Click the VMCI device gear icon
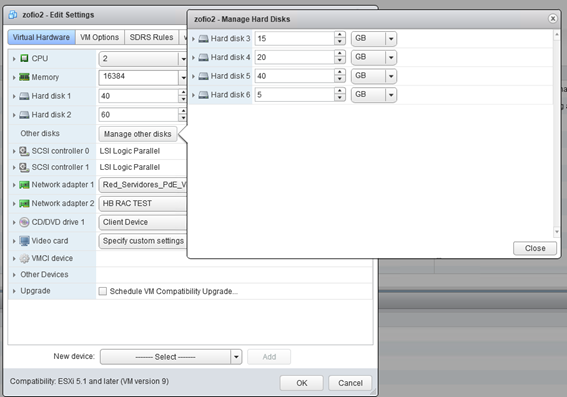This screenshot has width=567, height=397. pos(24,258)
